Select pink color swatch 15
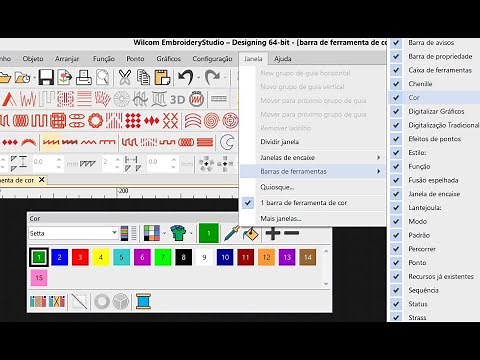 coord(39,278)
